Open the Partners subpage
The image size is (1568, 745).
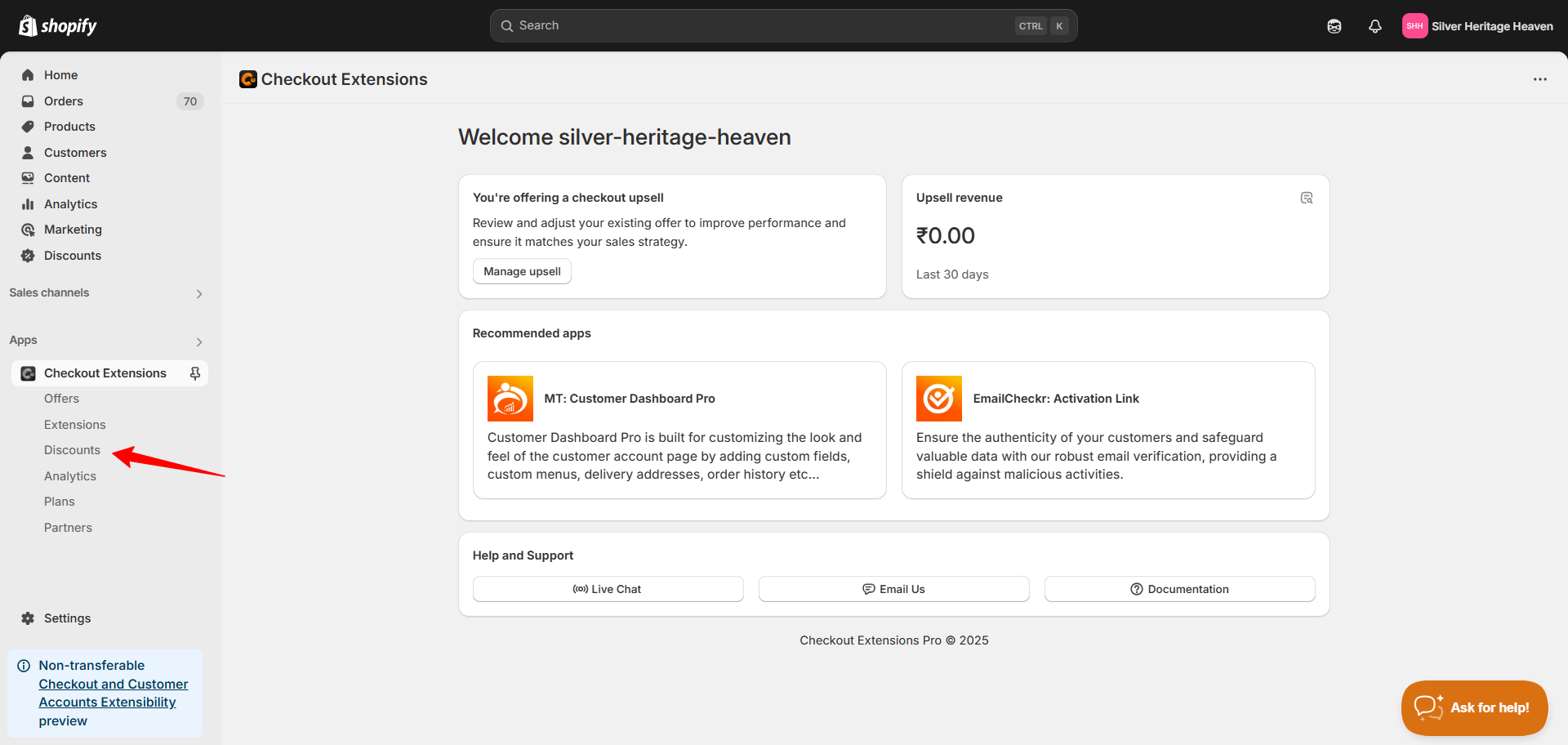coord(68,528)
